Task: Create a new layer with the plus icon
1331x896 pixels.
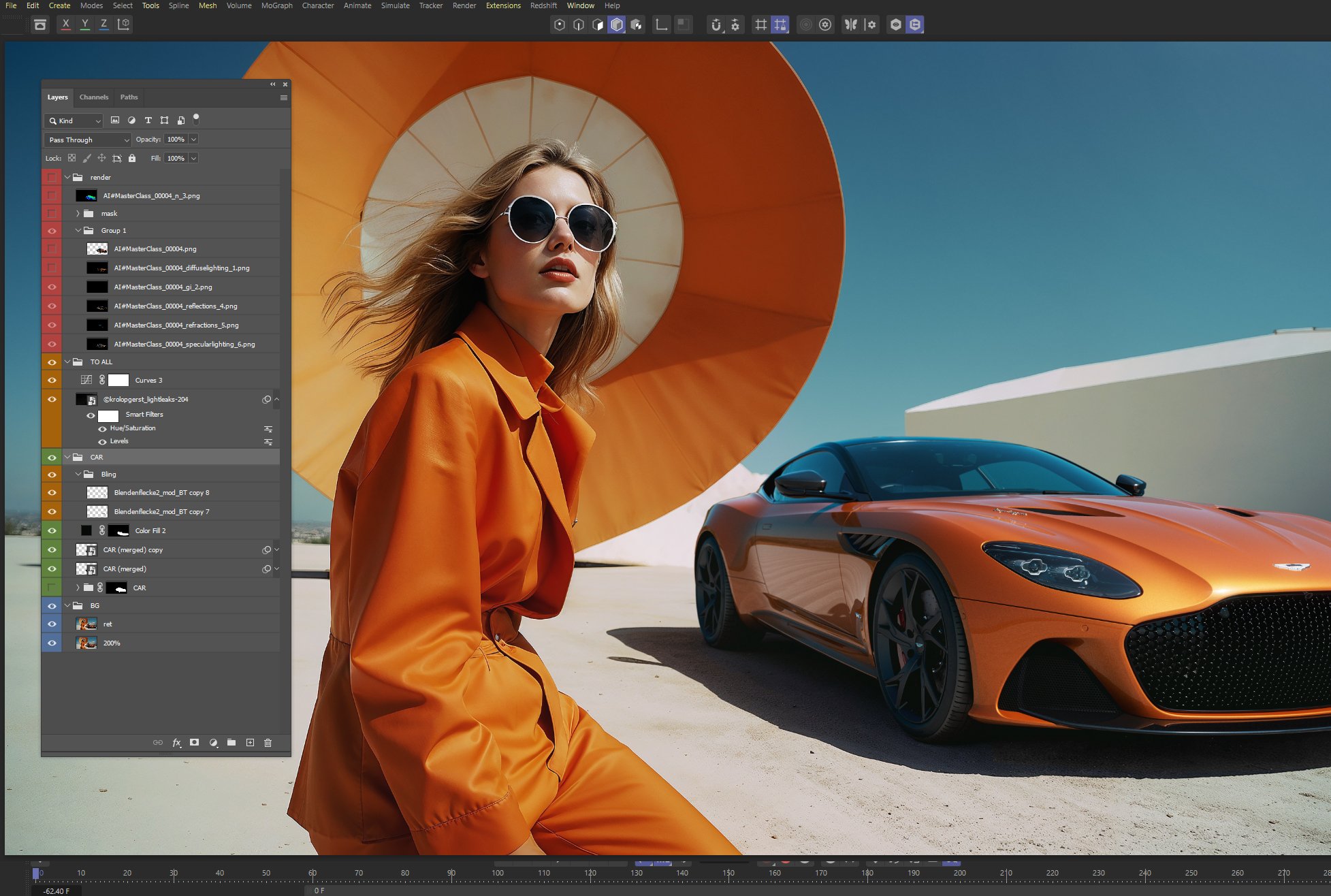Action: (x=250, y=743)
